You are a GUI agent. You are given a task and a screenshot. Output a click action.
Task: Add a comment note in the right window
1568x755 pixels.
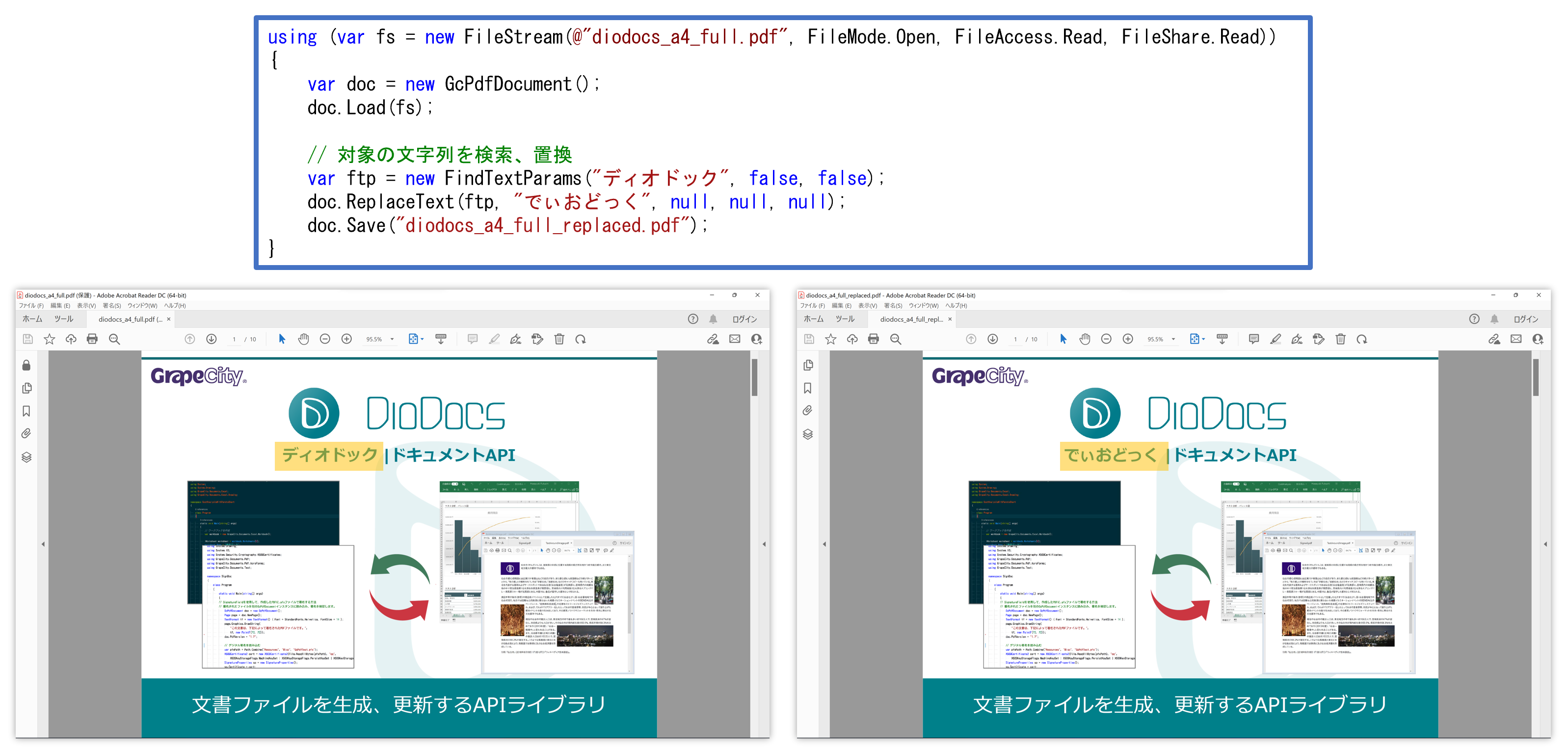1253,339
